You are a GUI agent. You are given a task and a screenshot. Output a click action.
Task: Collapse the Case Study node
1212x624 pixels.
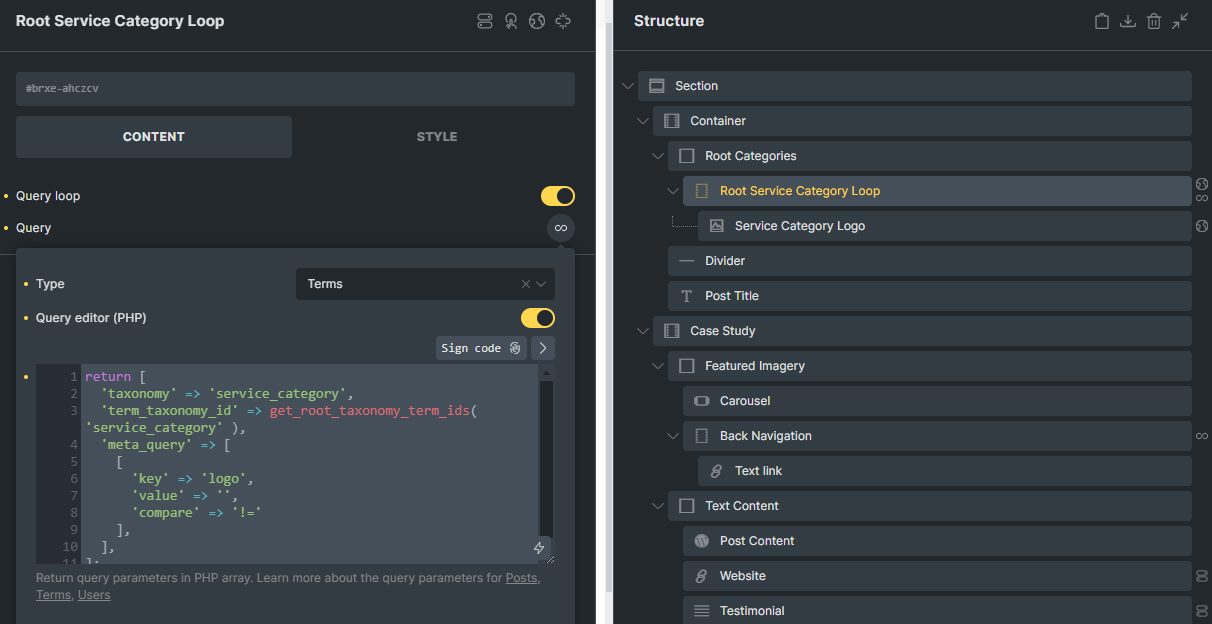[643, 331]
